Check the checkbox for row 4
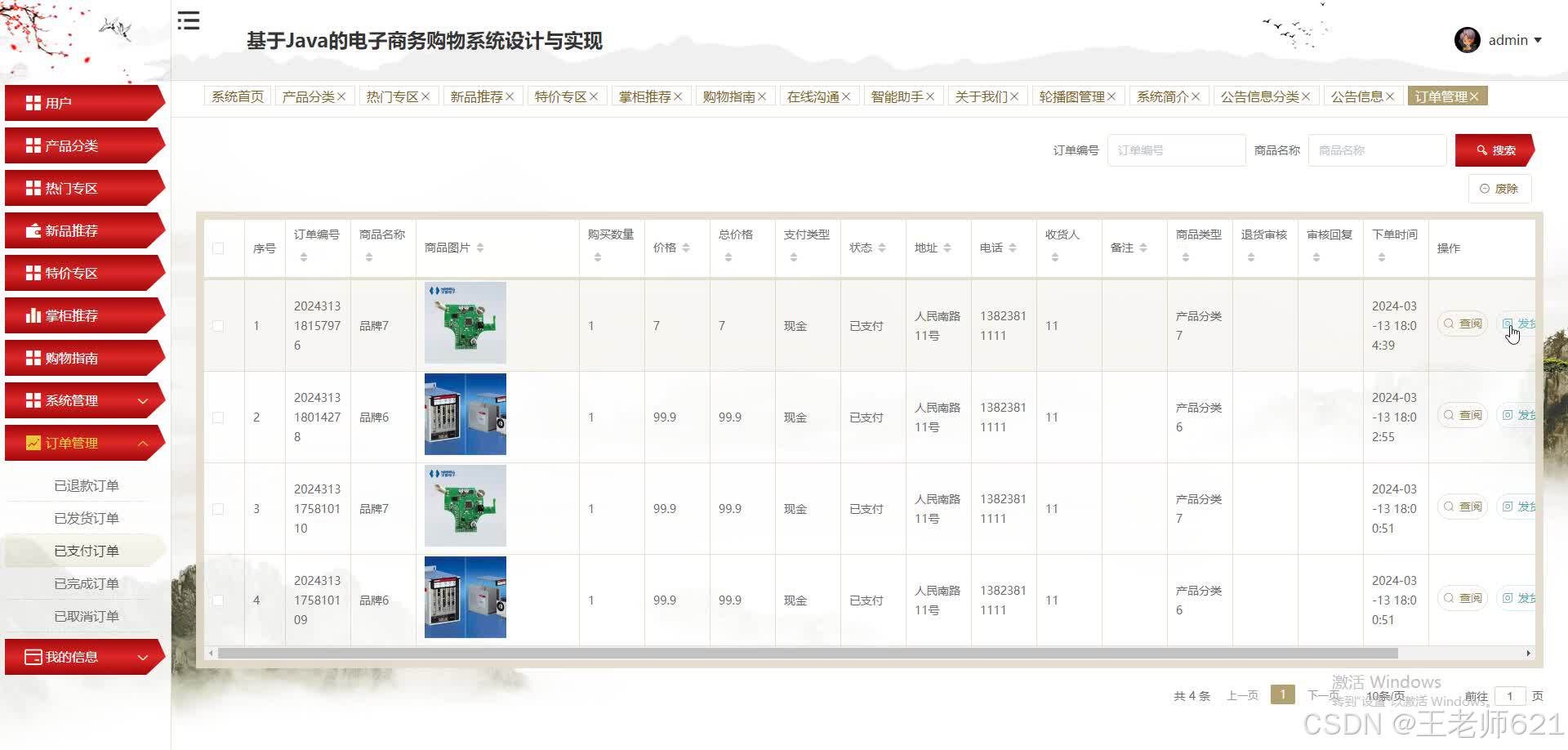The width and height of the screenshot is (1568, 750). pyautogui.click(x=218, y=600)
